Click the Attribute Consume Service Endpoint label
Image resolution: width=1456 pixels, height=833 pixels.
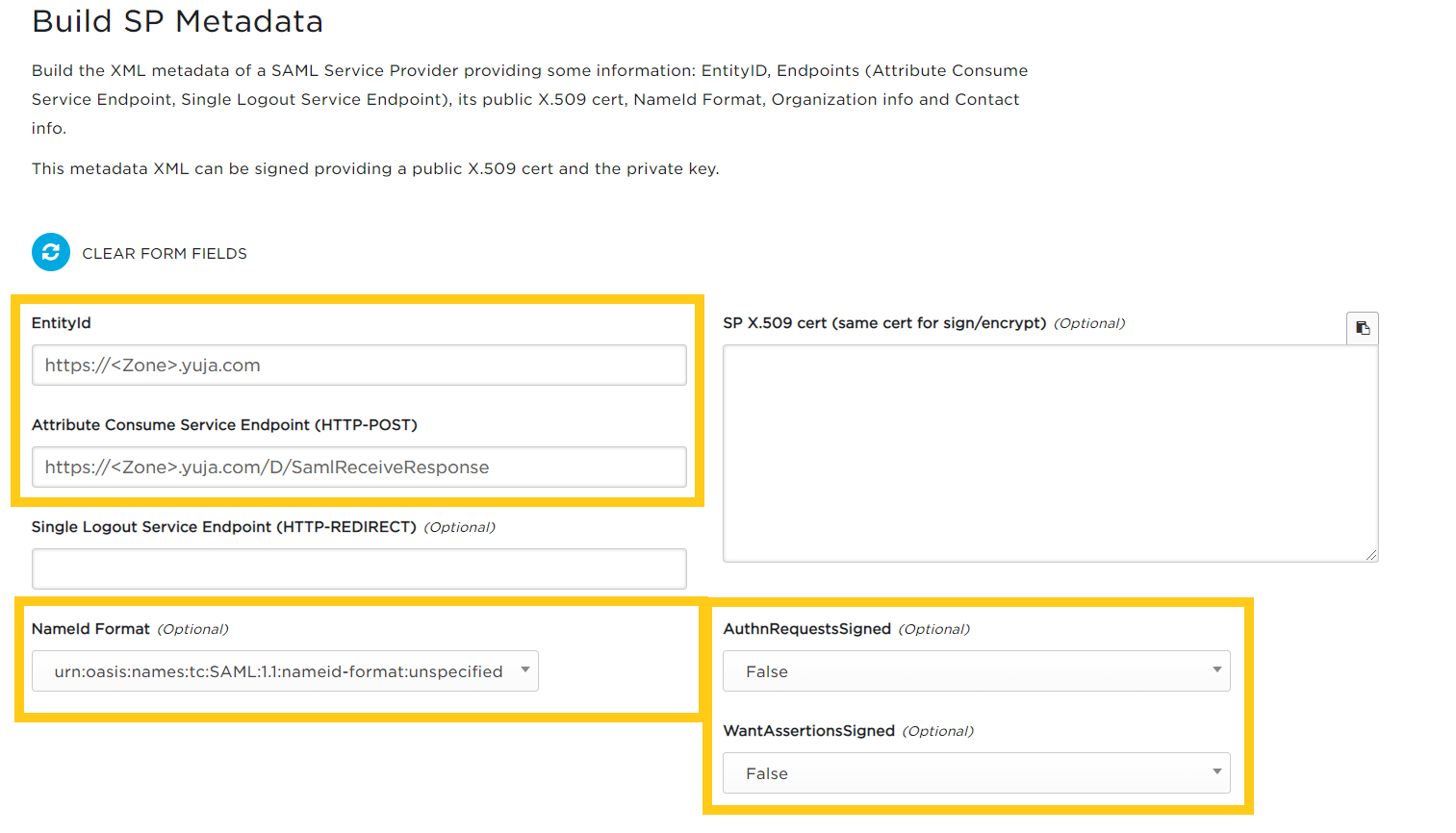click(x=224, y=425)
